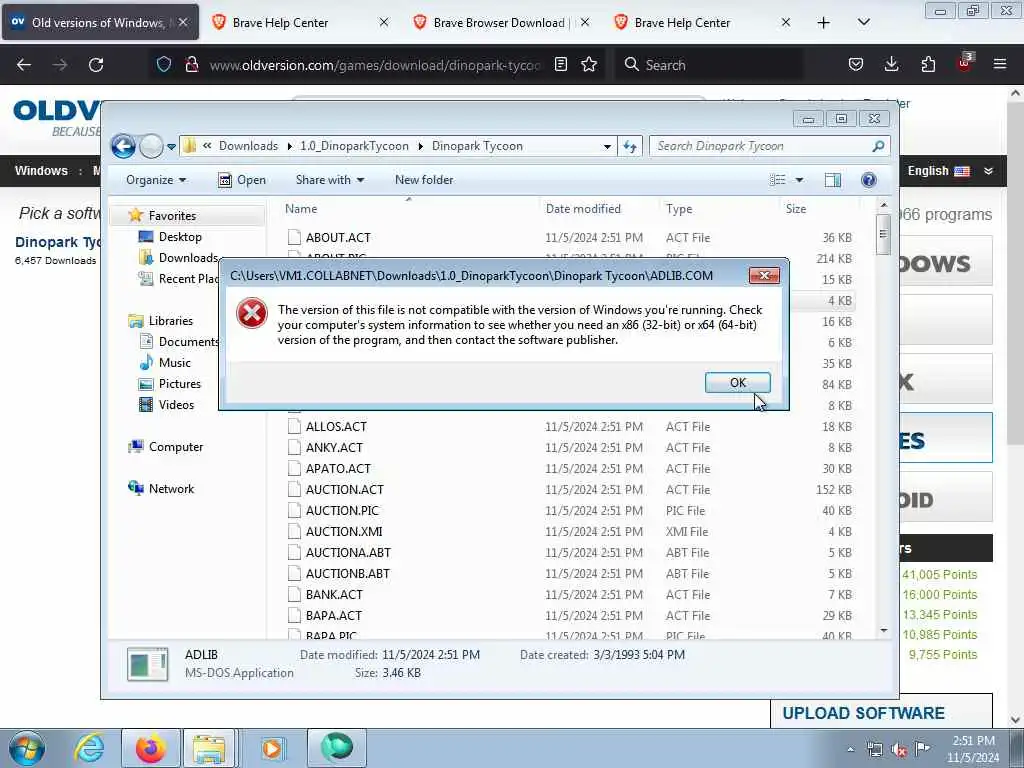Open Firefox extensions puzzle icon
The image size is (1024, 768).
tap(928, 65)
